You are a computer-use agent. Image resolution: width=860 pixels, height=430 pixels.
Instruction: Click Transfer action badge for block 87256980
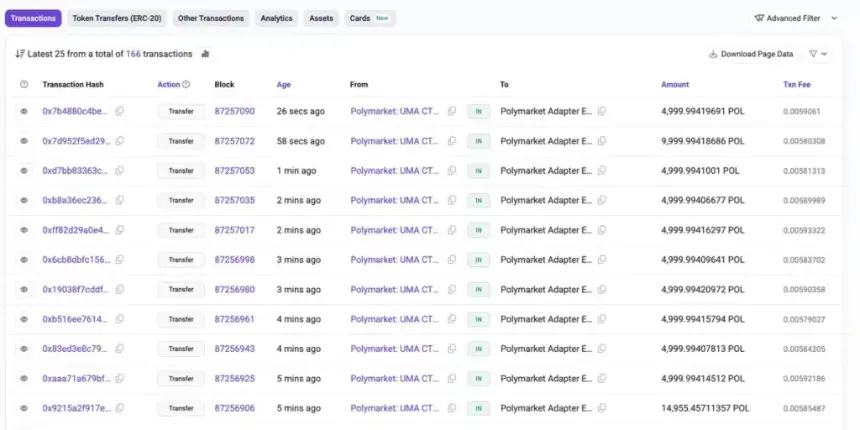181,290
